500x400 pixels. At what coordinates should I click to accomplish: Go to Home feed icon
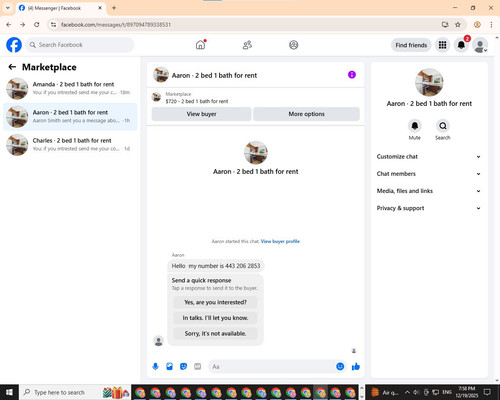[200, 45]
